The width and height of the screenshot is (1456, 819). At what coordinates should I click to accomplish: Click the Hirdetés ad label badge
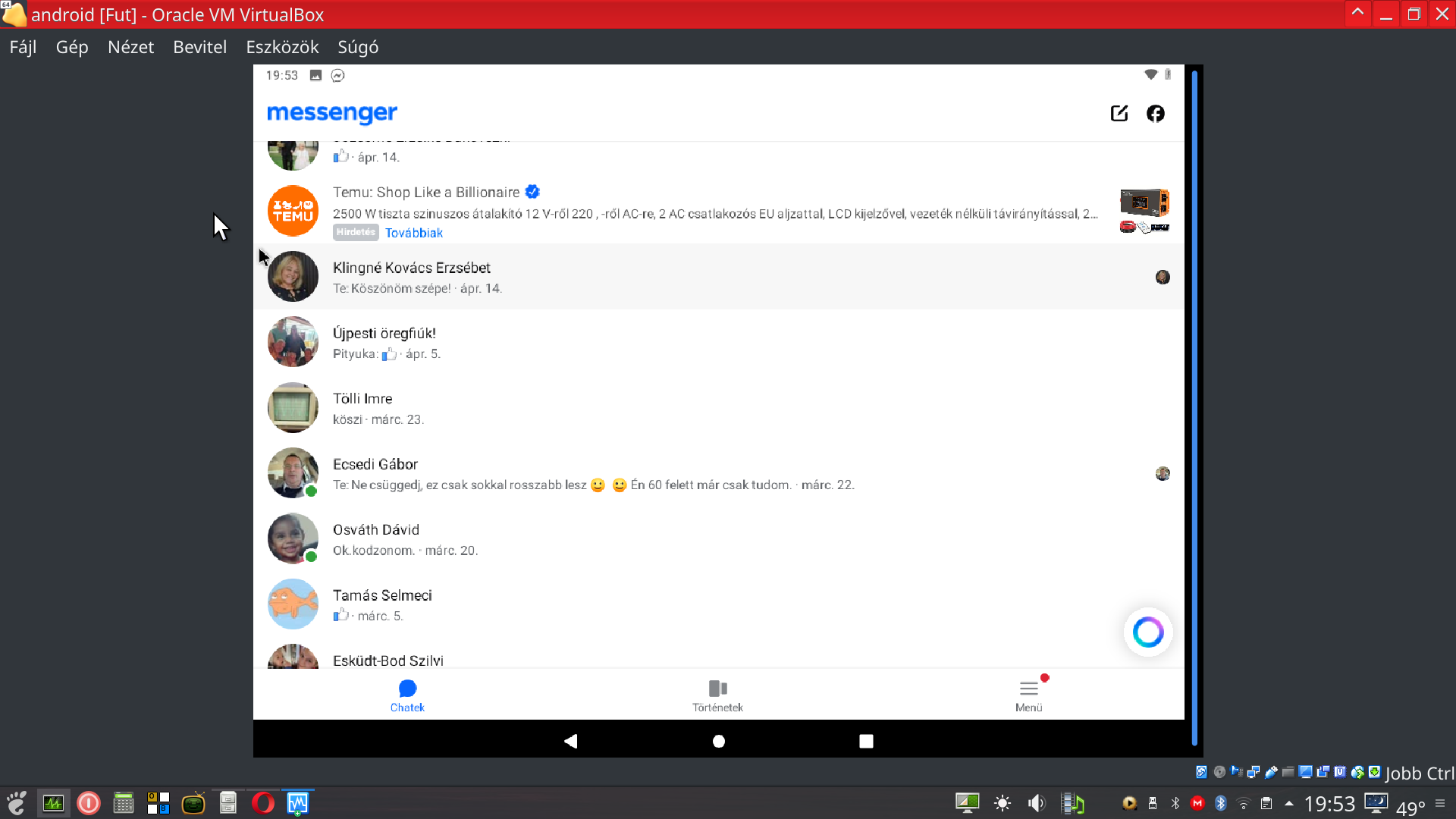pos(356,233)
